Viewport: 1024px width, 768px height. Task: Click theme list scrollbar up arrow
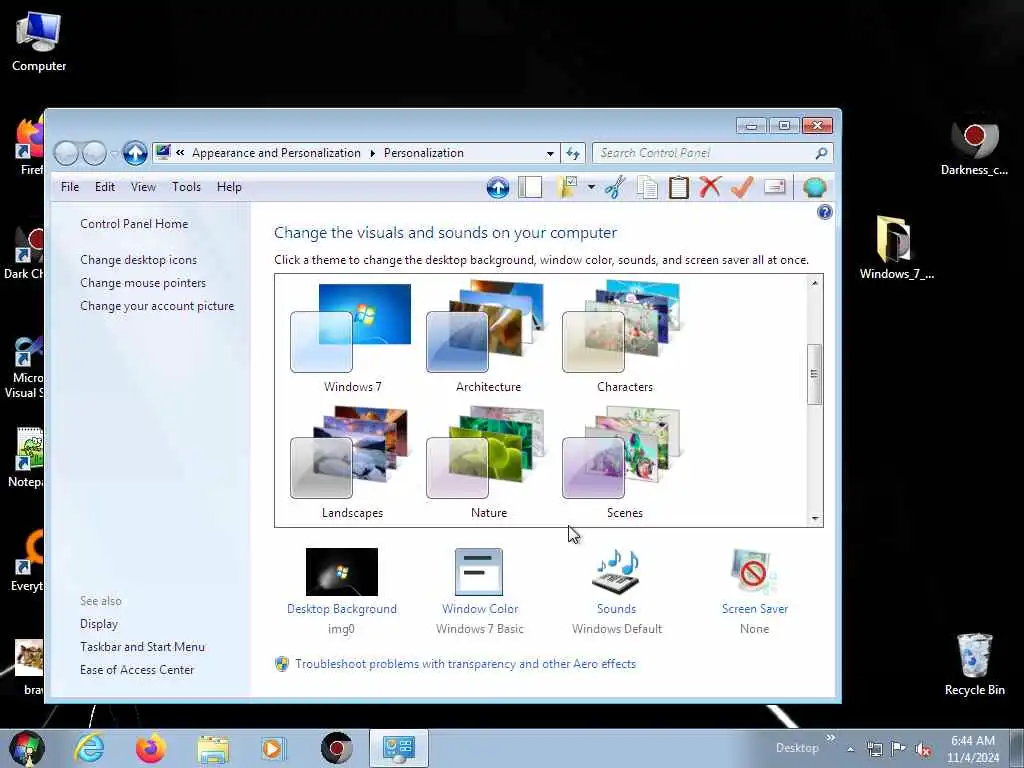[814, 283]
